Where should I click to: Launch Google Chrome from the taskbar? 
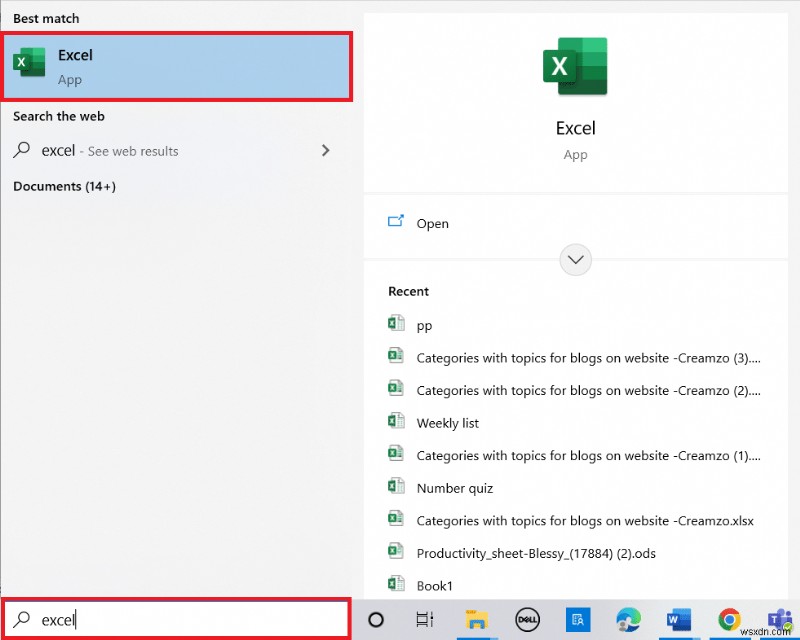729,620
